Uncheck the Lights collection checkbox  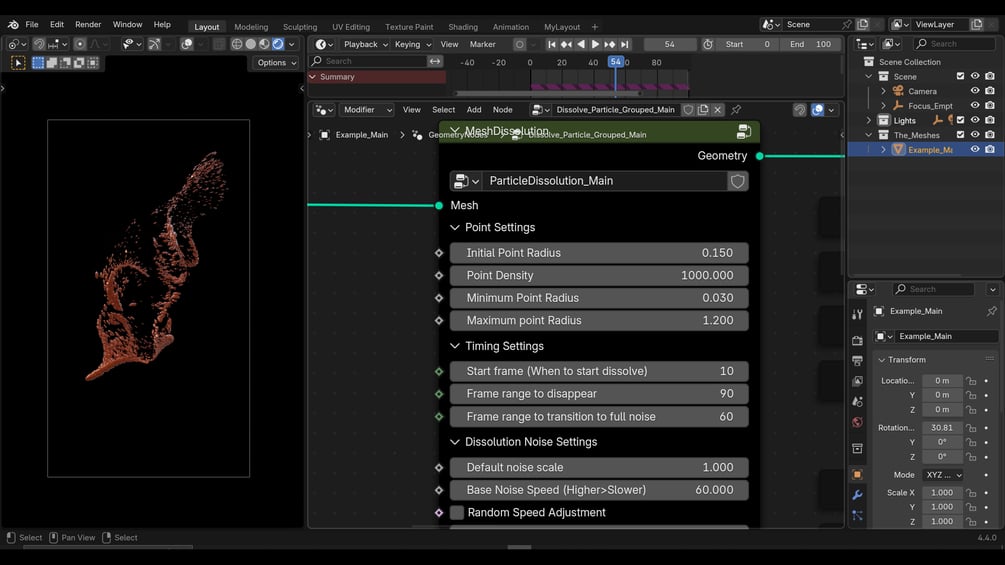pos(960,120)
